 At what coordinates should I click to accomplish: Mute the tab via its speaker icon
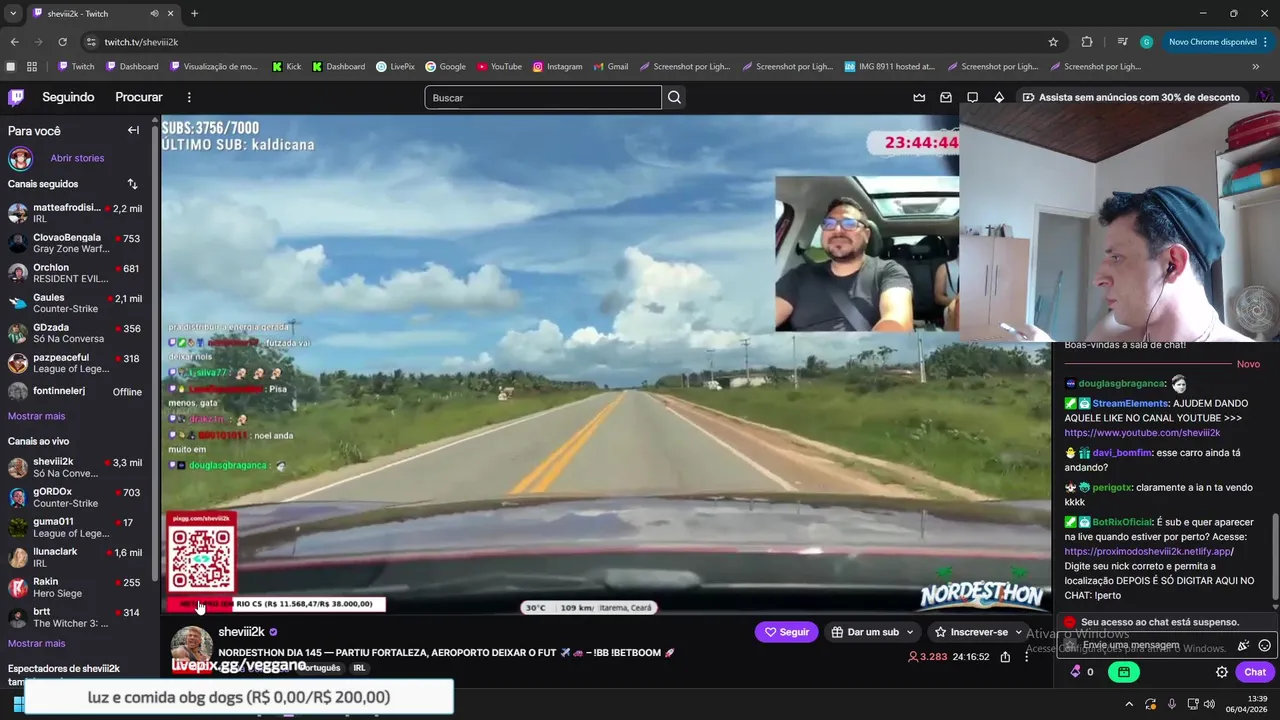[x=154, y=14]
